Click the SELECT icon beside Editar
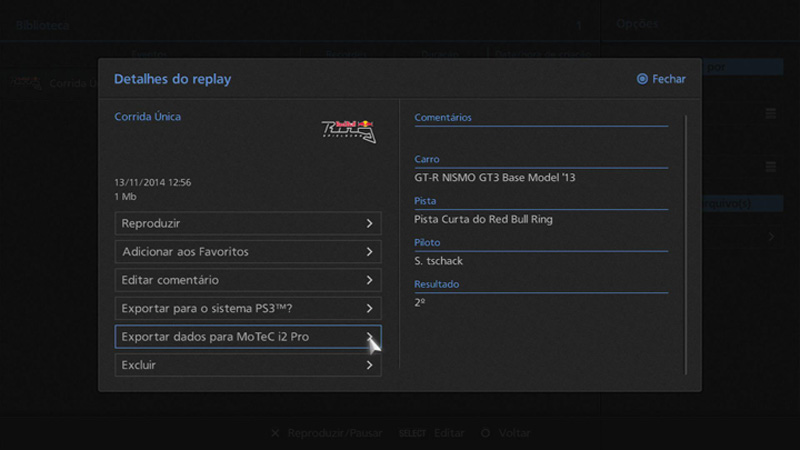The height and width of the screenshot is (450, 800). click(412, 433)
